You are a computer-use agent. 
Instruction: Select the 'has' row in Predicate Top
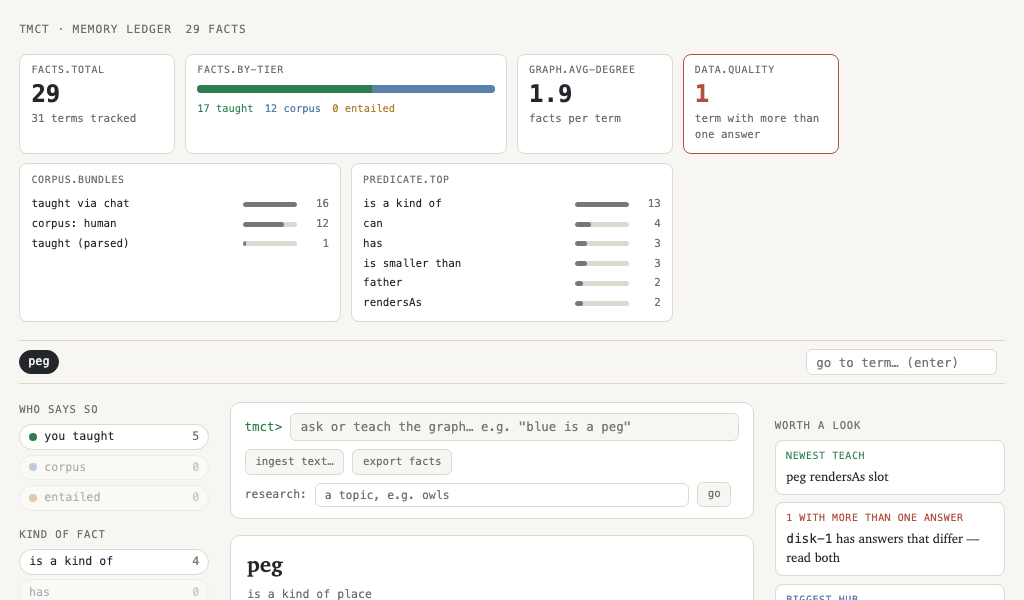click(x=512, y=244)
